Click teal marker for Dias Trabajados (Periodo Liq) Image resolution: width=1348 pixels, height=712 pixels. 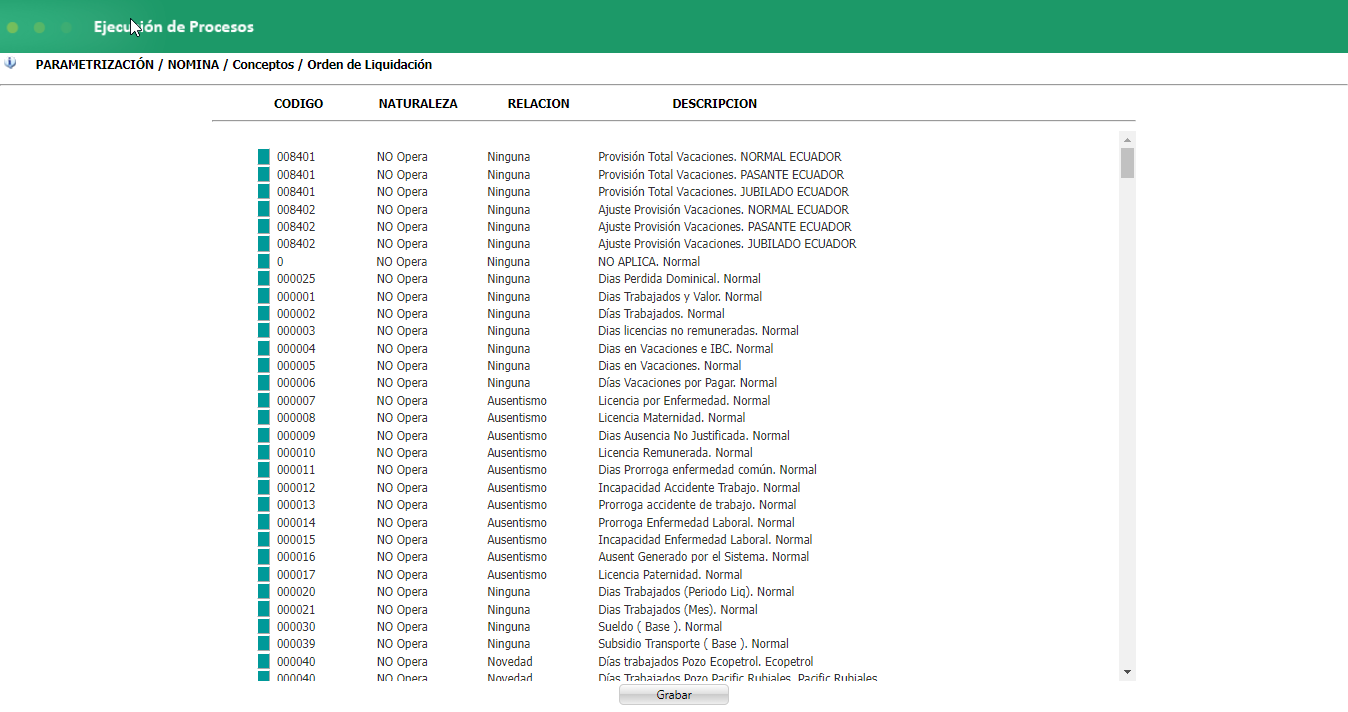pyautogui.click(x=264, y=592)
